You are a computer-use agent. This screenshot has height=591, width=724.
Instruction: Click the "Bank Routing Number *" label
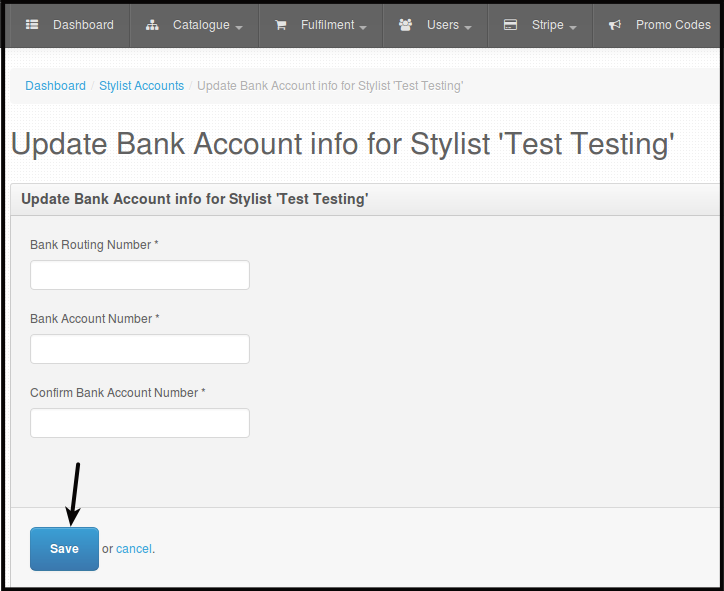(94, 245)
